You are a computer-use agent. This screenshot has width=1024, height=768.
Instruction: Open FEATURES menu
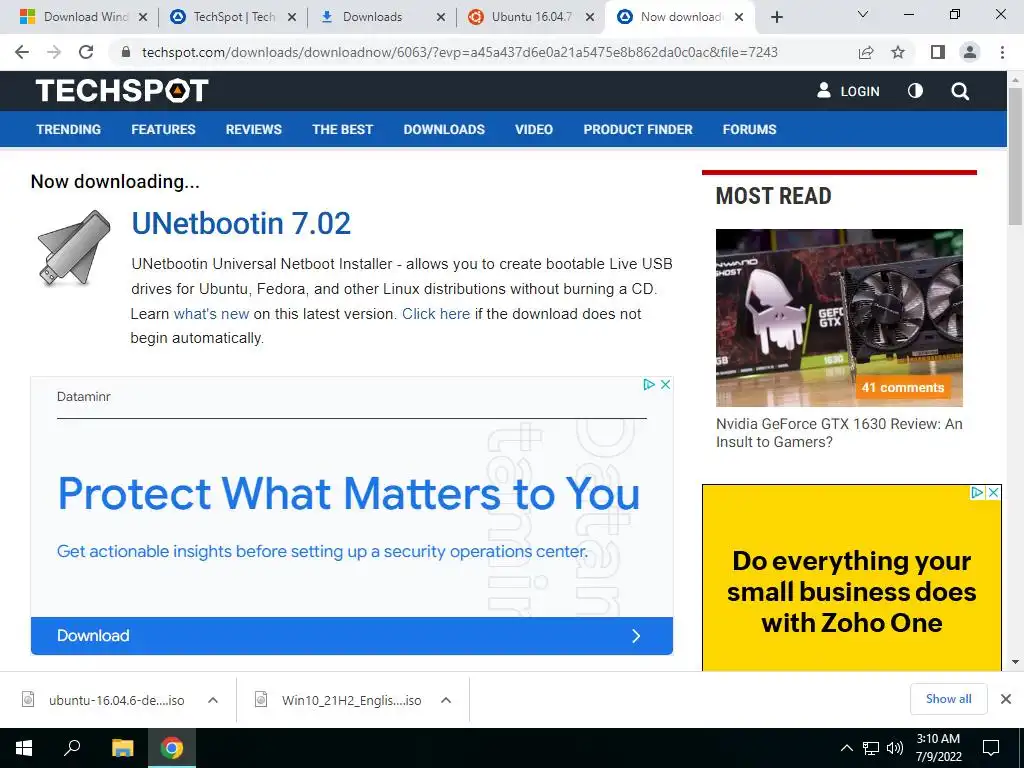[x=163, y=129]
